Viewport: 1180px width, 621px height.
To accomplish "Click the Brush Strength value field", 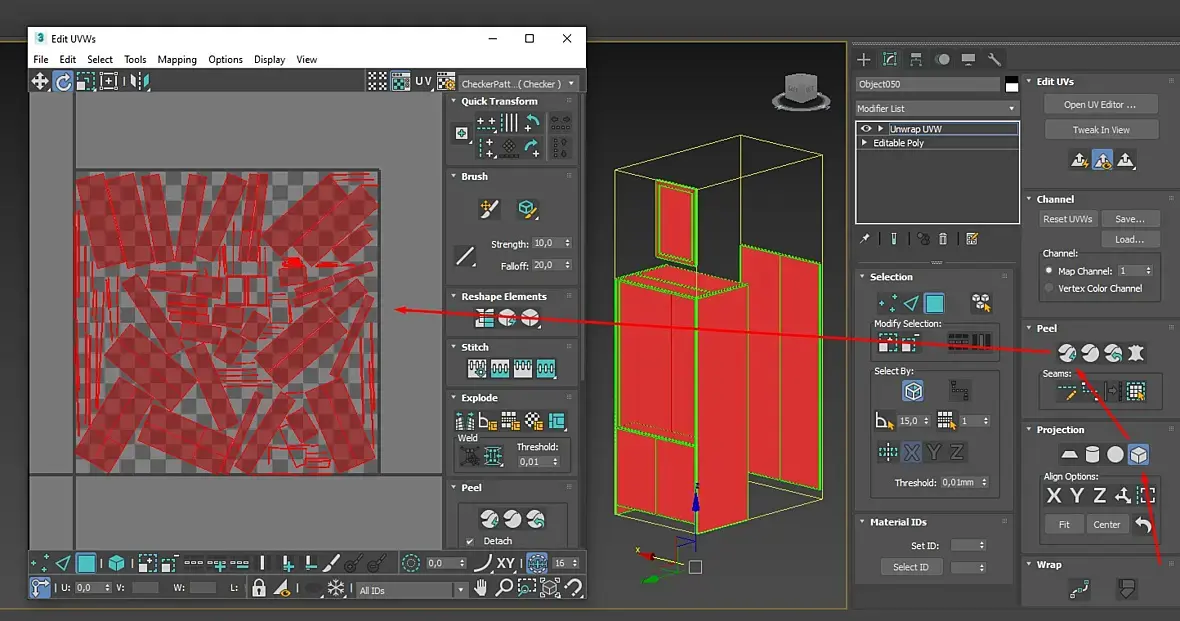I will (546, 243).
